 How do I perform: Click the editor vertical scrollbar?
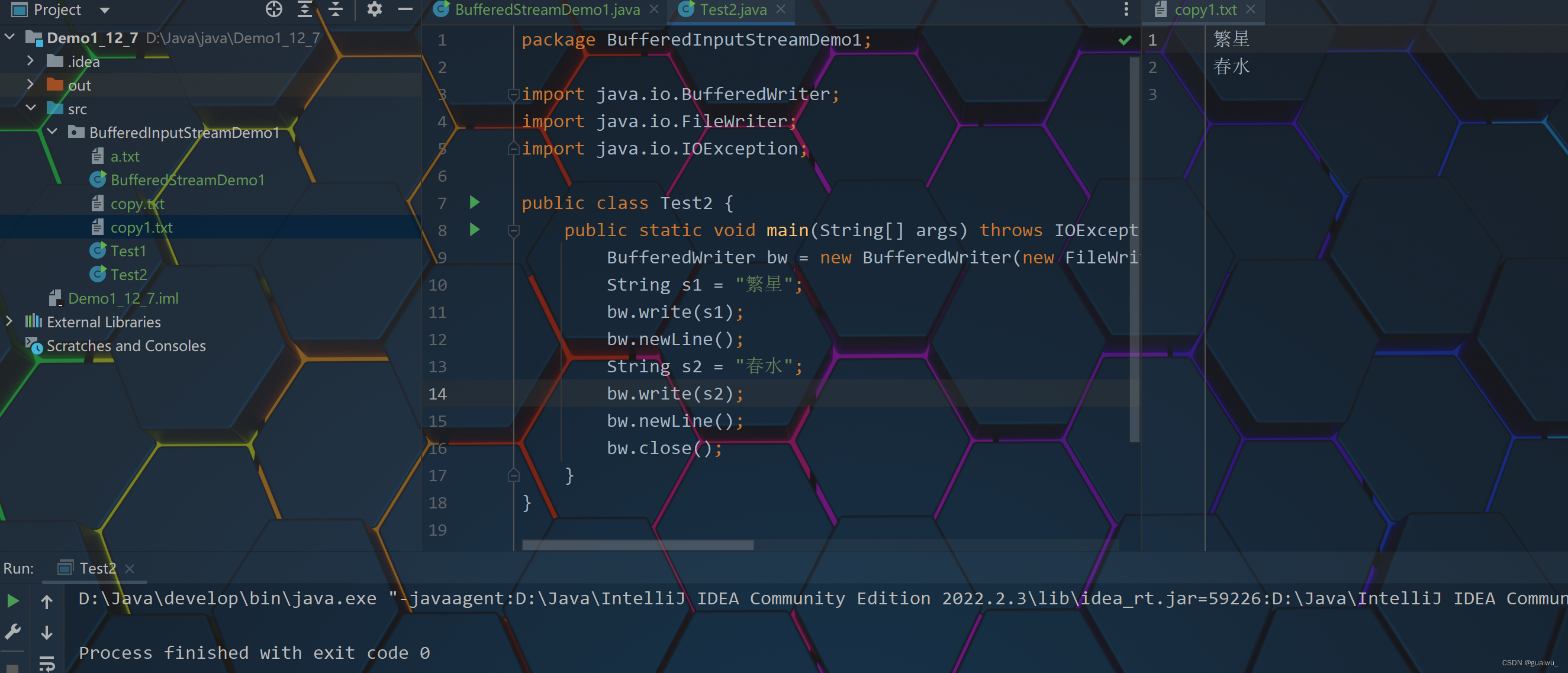tap(1134, 249)
